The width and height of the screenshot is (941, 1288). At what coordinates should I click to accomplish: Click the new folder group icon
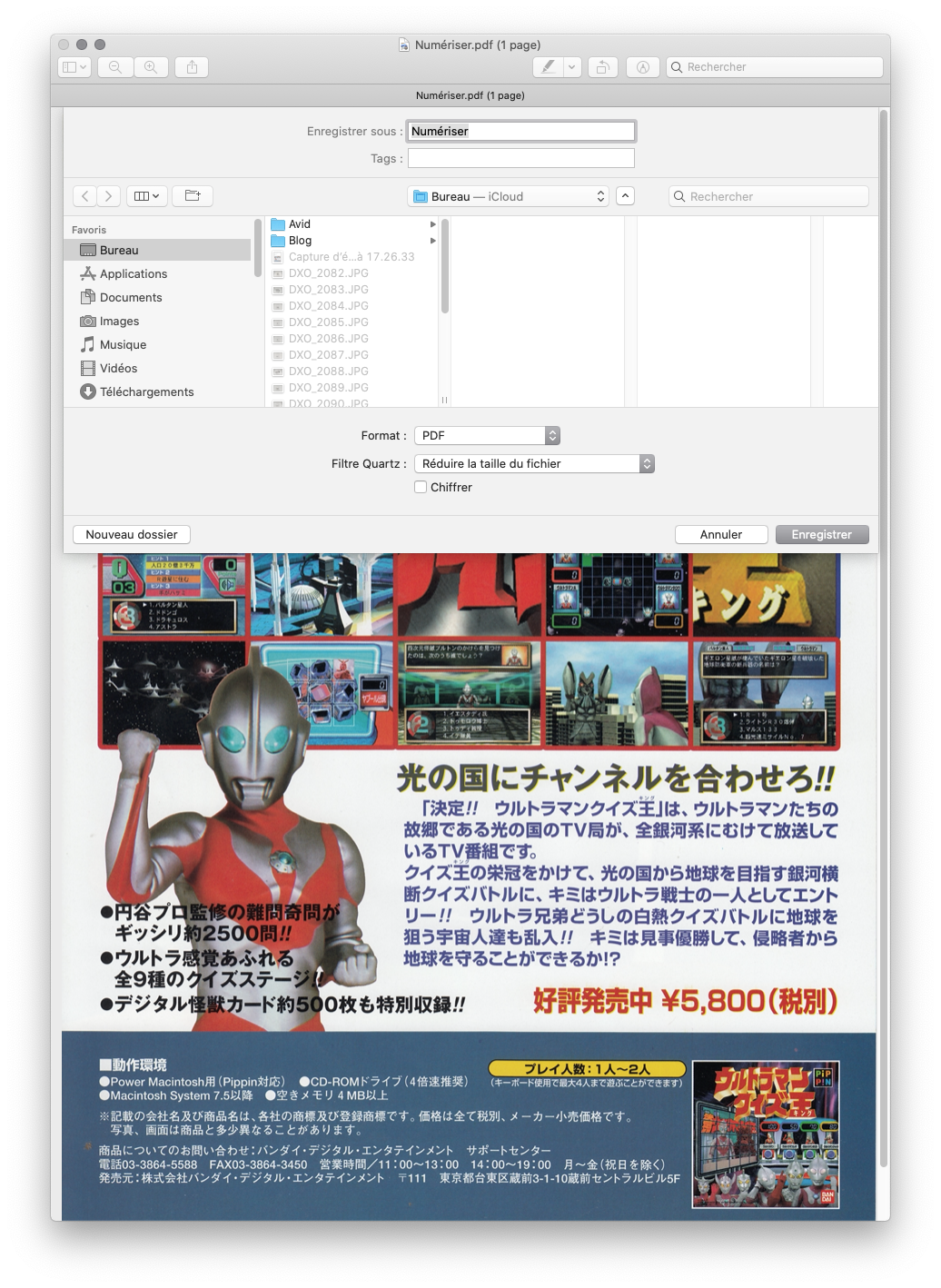193,196
